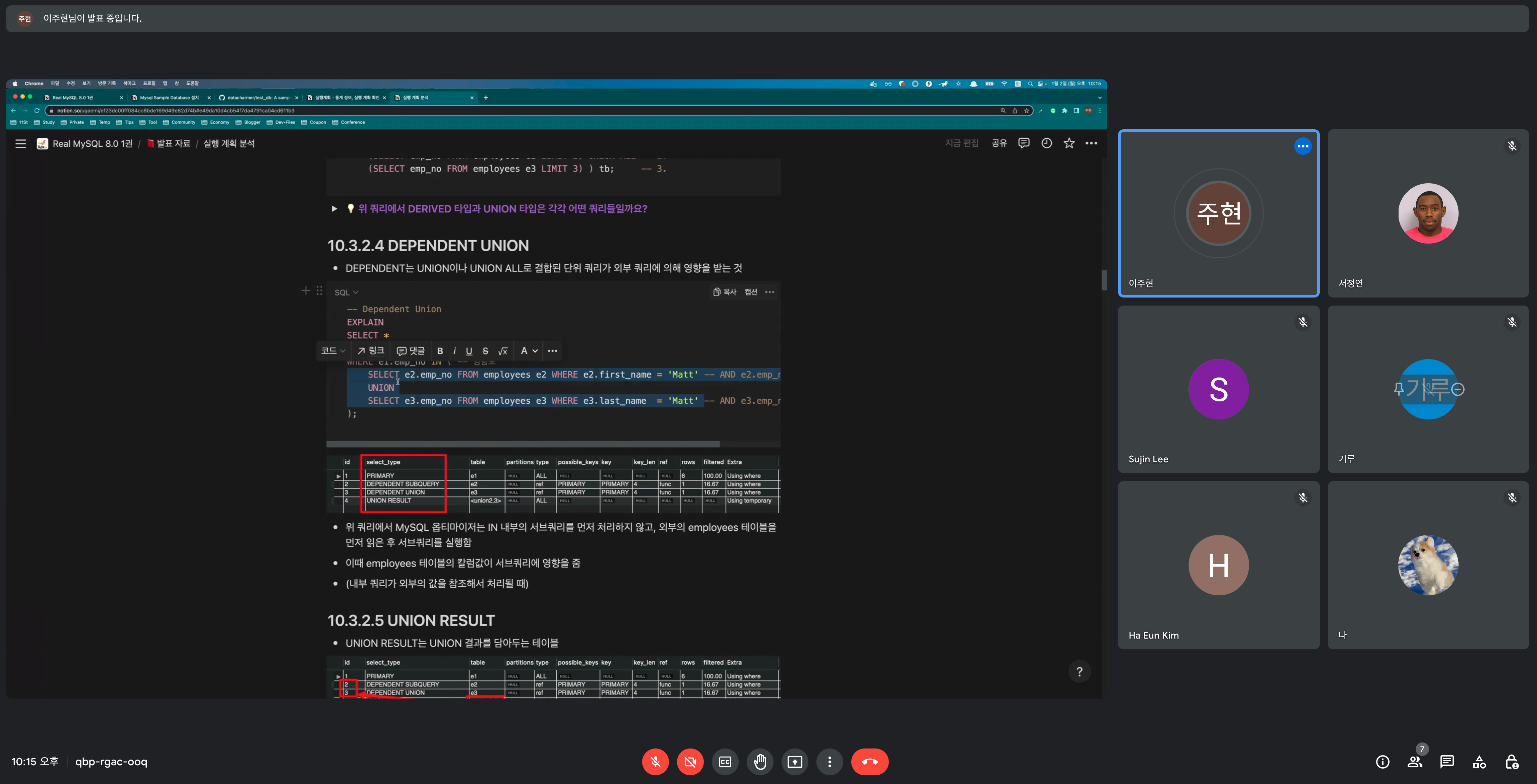This screenshot has width=1537, height=784.
Task: Open the Notion page comments icon
Action: point(1024,143)
